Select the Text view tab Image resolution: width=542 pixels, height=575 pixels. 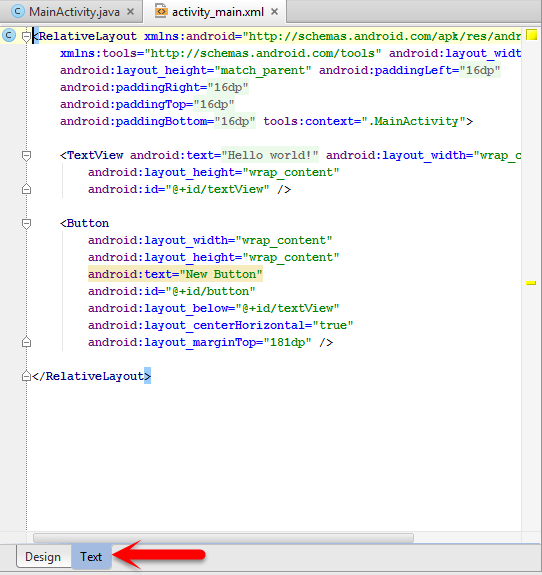[91, 557]
